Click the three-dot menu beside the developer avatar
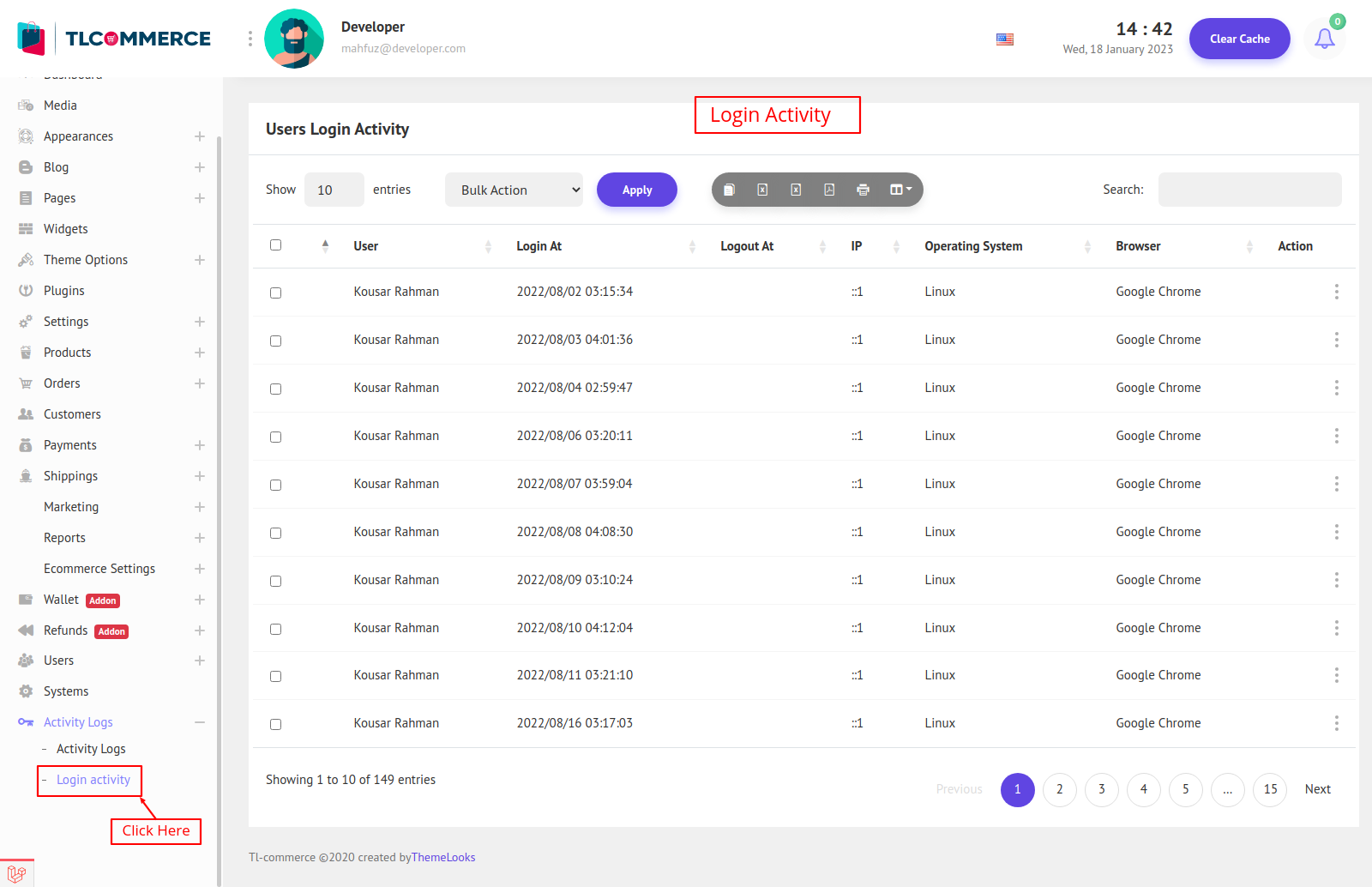The width and height of the screenshot is (1372, 887). click(250, 39)
